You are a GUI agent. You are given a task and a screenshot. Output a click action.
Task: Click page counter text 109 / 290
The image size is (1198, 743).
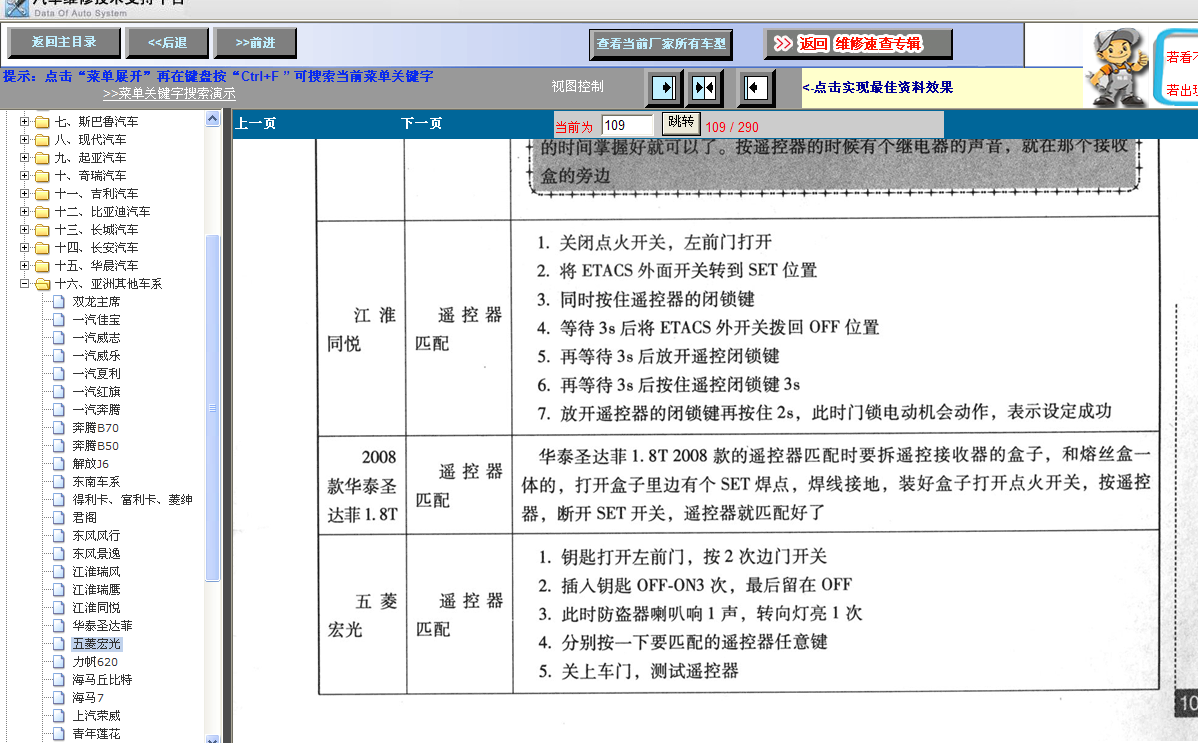(731, 127)
